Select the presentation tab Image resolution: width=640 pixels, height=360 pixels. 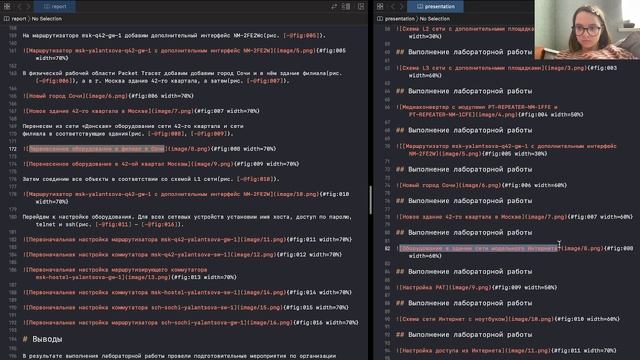coord(436,6)
